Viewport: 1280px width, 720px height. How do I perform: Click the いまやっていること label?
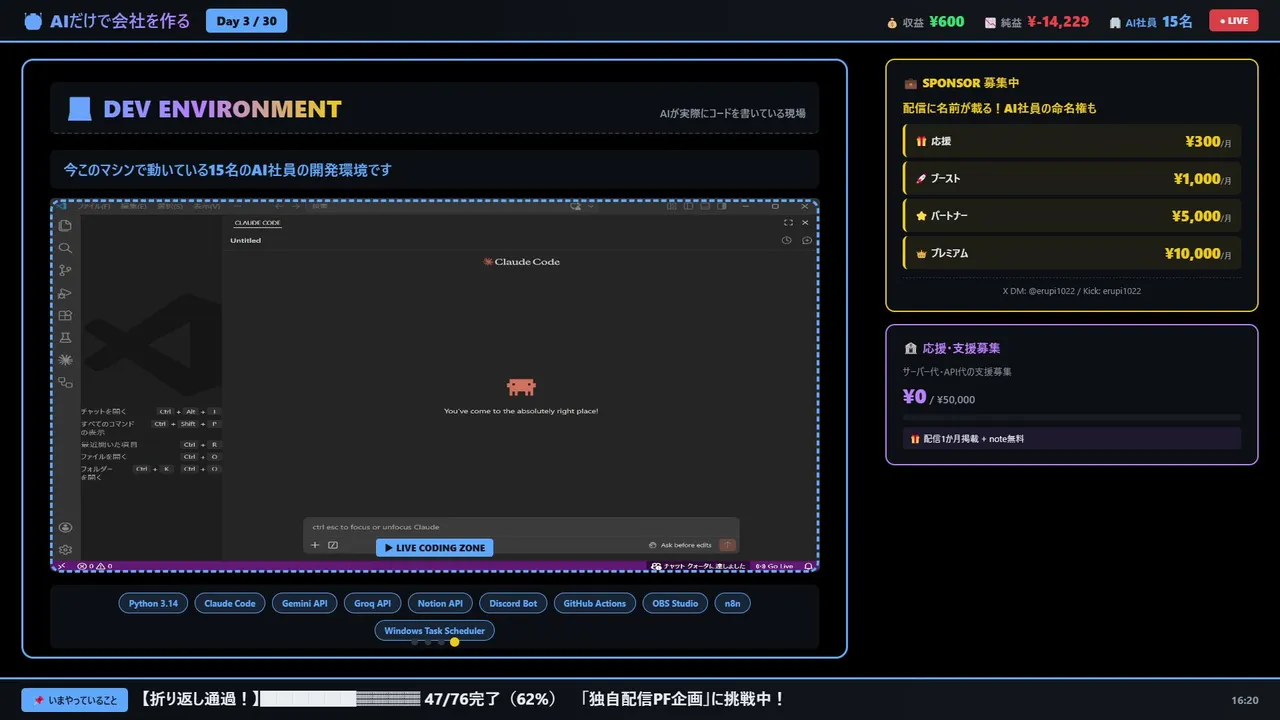(76, 700)
